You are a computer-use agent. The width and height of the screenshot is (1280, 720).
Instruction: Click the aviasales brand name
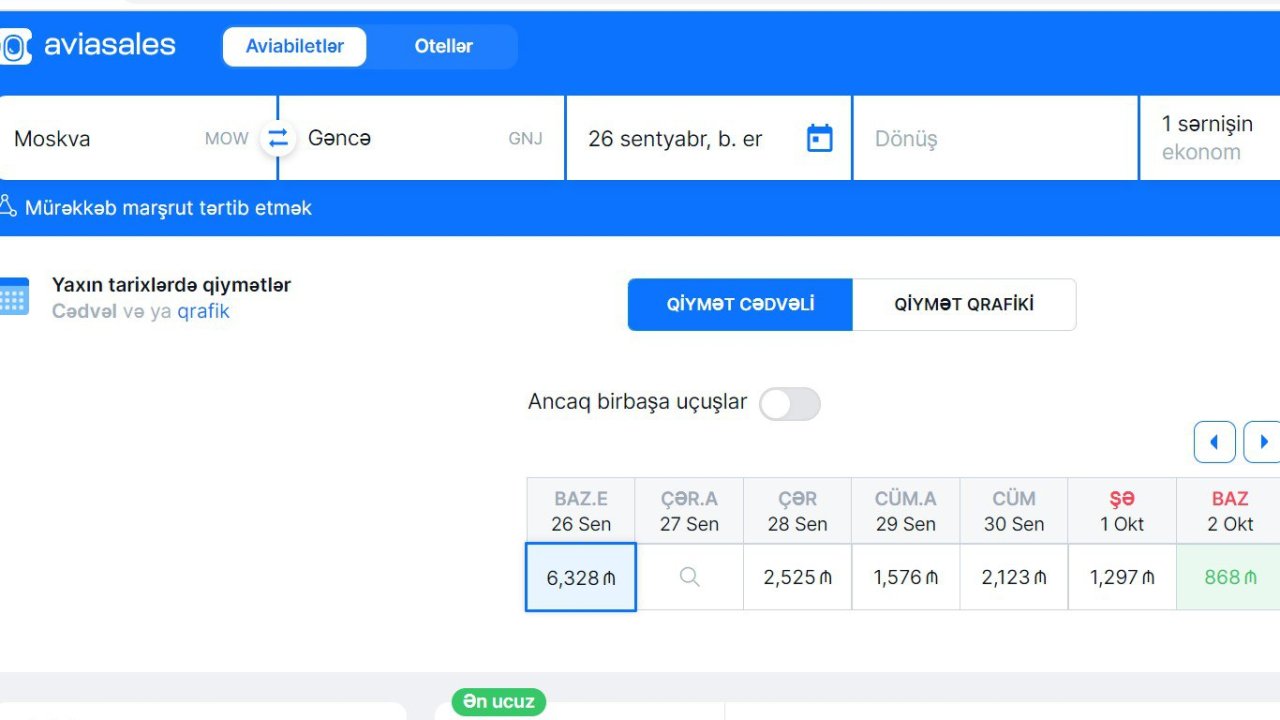(x=110, y=45)
